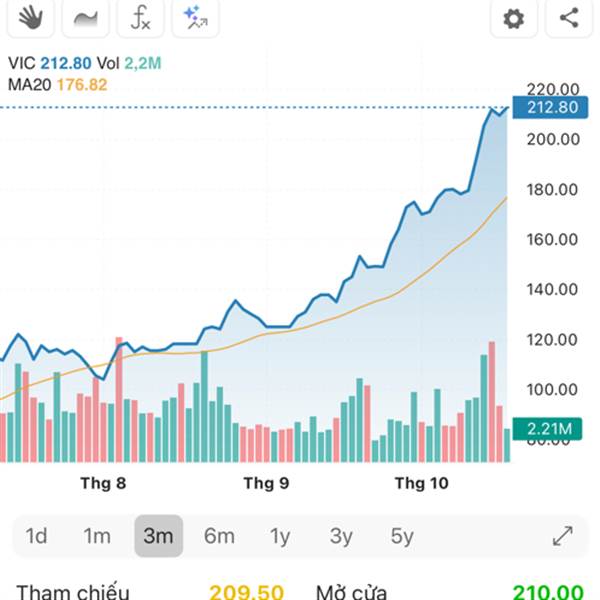Click the Thg 10 date marker
Viewport: 600px width, 600px height.
pyautogui.click(x=422, y=484)
